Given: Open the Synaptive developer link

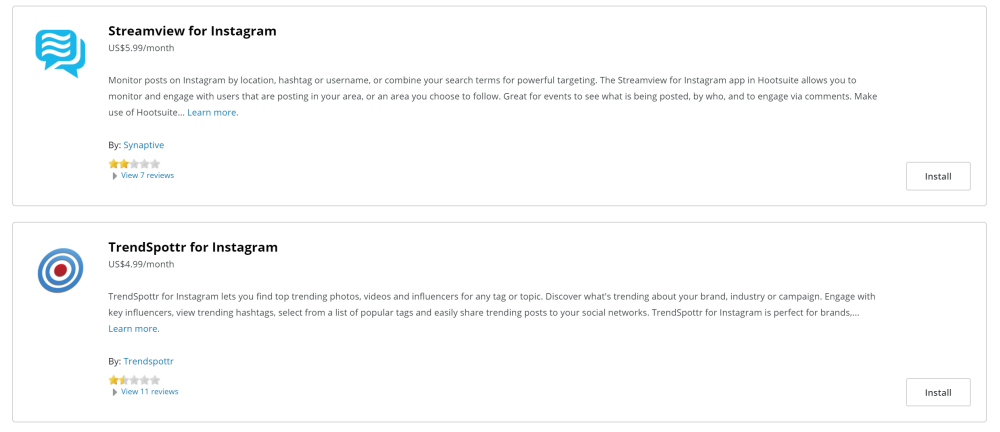Looking at the screenshot, I should coord(143,145).
